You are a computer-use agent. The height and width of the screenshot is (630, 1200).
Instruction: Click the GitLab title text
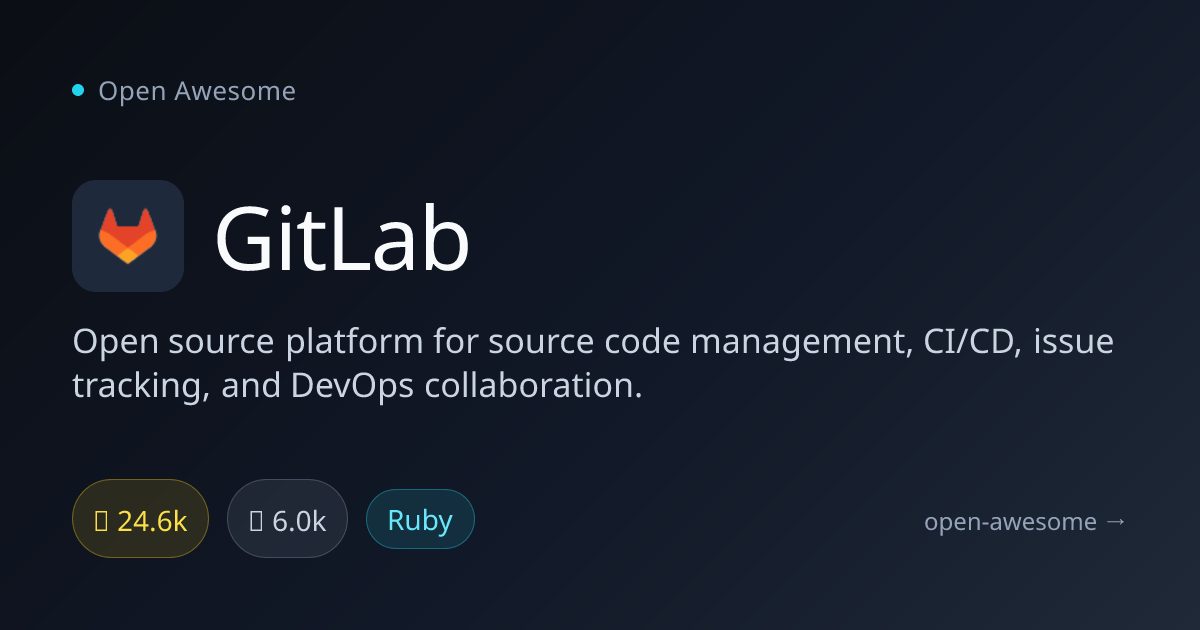pos(342,238)
